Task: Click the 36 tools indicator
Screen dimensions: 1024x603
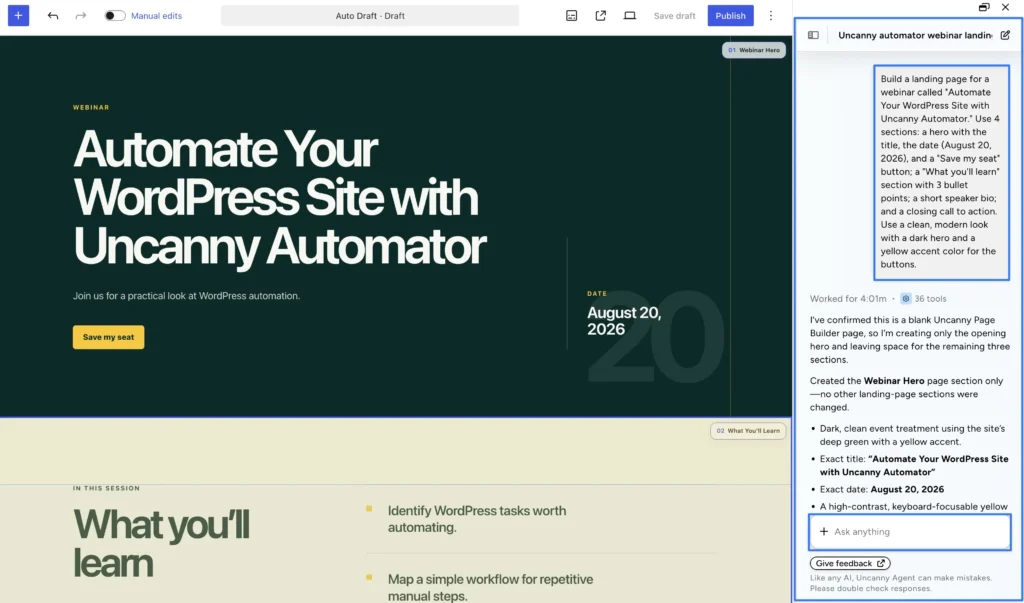Action: (x=923, y=299)
